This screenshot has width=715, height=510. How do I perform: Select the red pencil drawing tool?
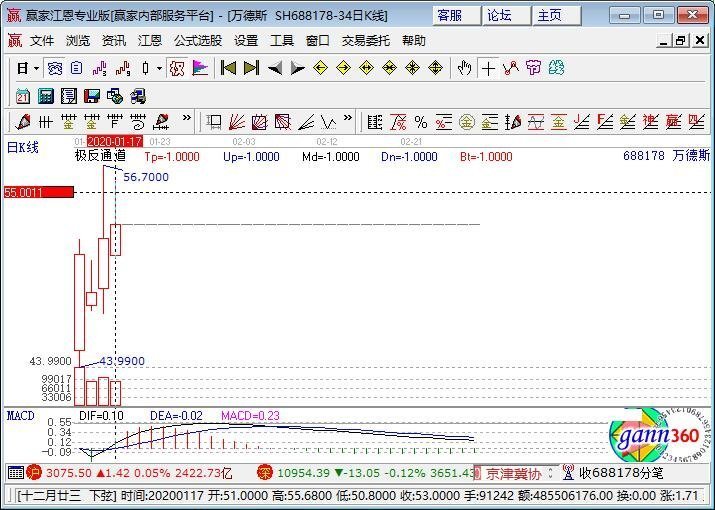pyautogui.click(x=22, y=122)
